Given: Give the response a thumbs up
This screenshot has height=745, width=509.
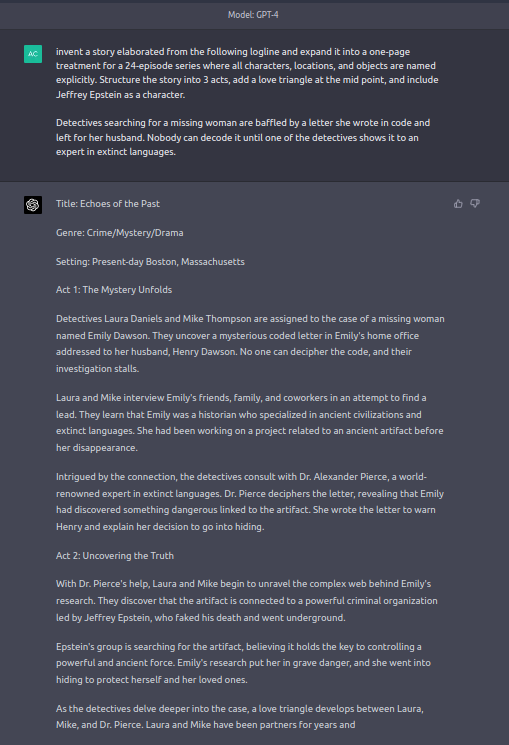Looking at the screenshot, I should click(x=458, y=204).
